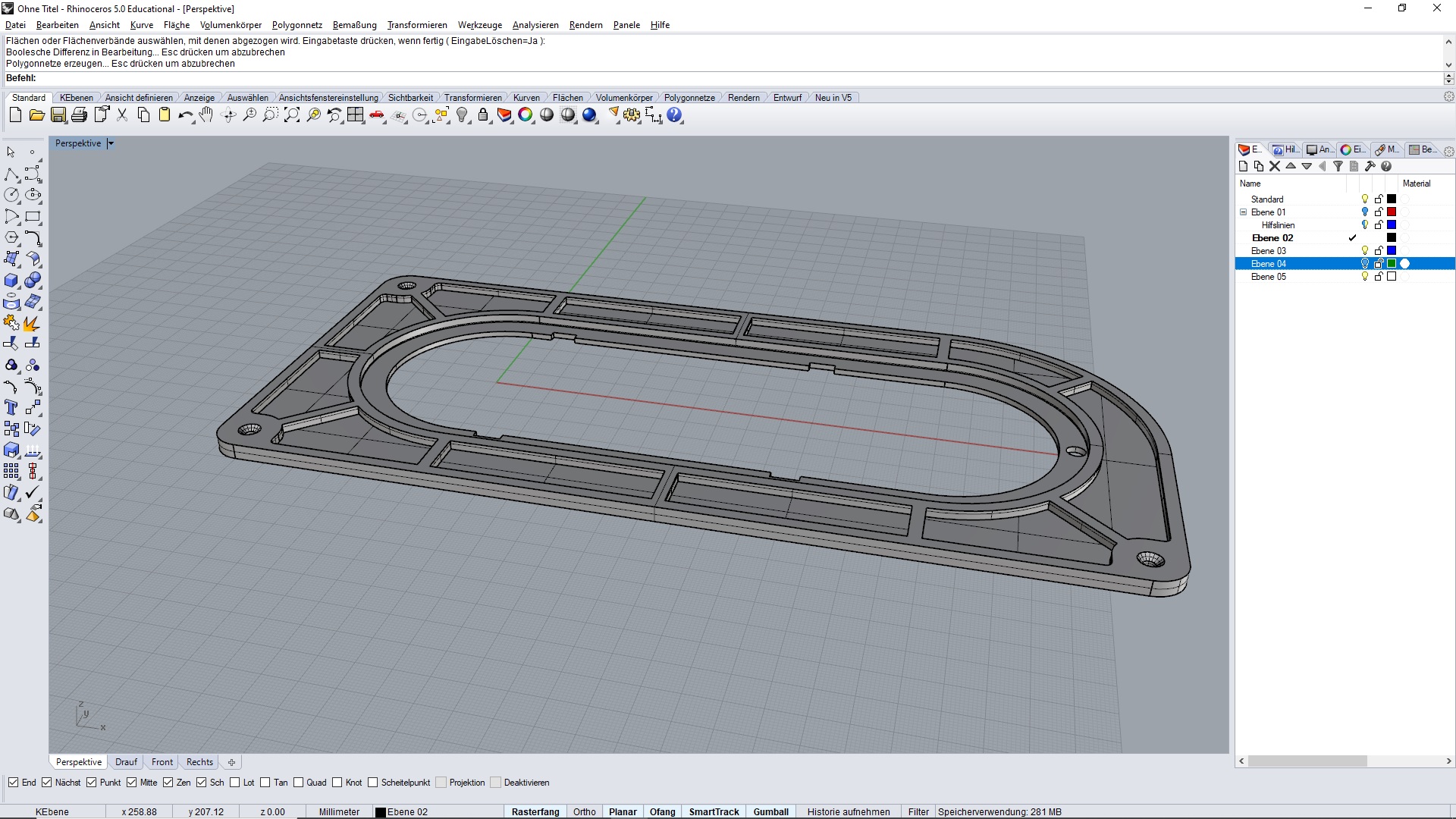The width and height of the screenshot is (1456, 819).
Task: Click the red car icon
Action: 377,115
